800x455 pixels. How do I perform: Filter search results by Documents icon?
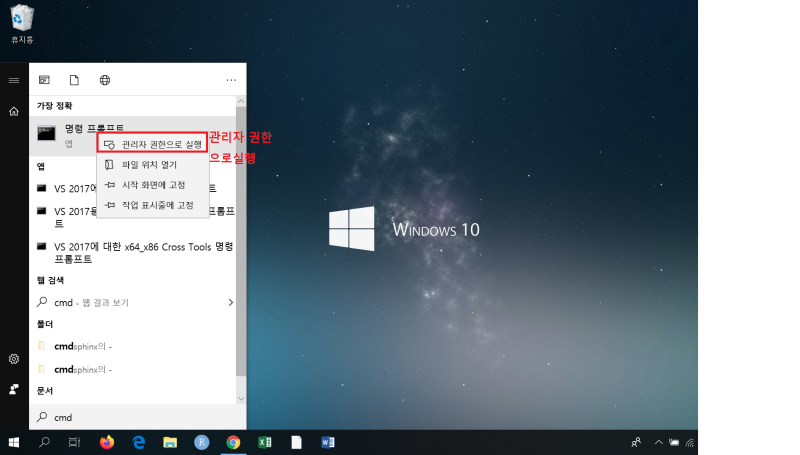74,80
